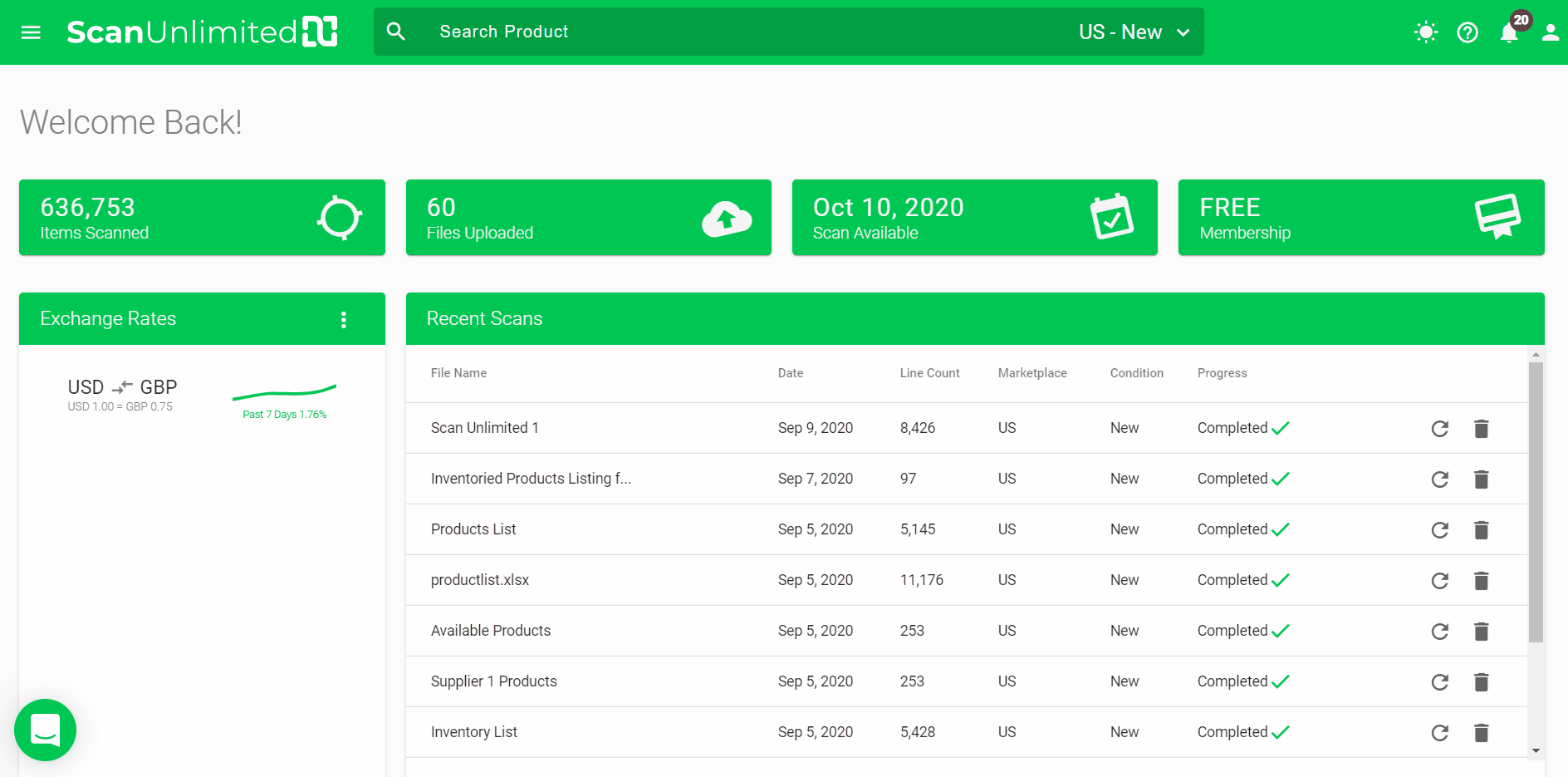Open notifications bell with 20 badge
This screenshot has height=777, width=1568.
pyautogui.click(x=1509, y=32)
